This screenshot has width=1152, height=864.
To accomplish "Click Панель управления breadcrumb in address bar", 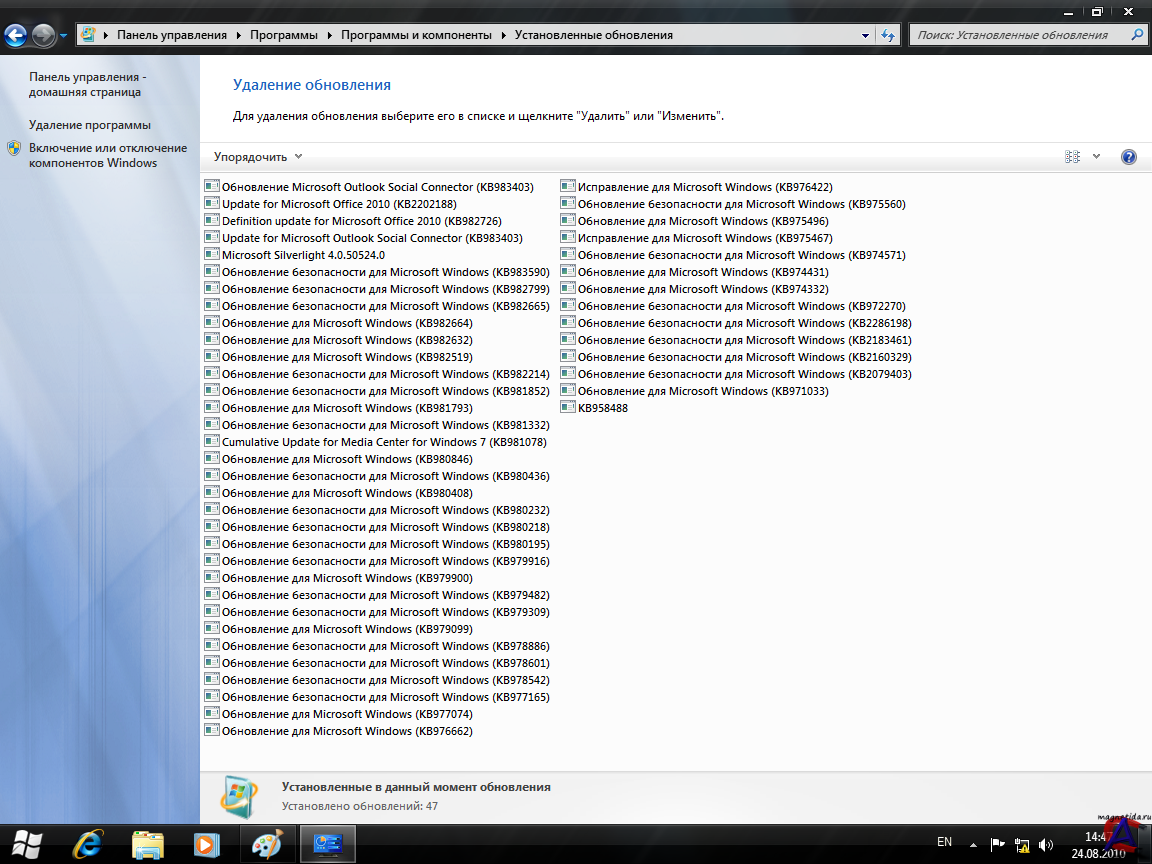I will 172,35.
